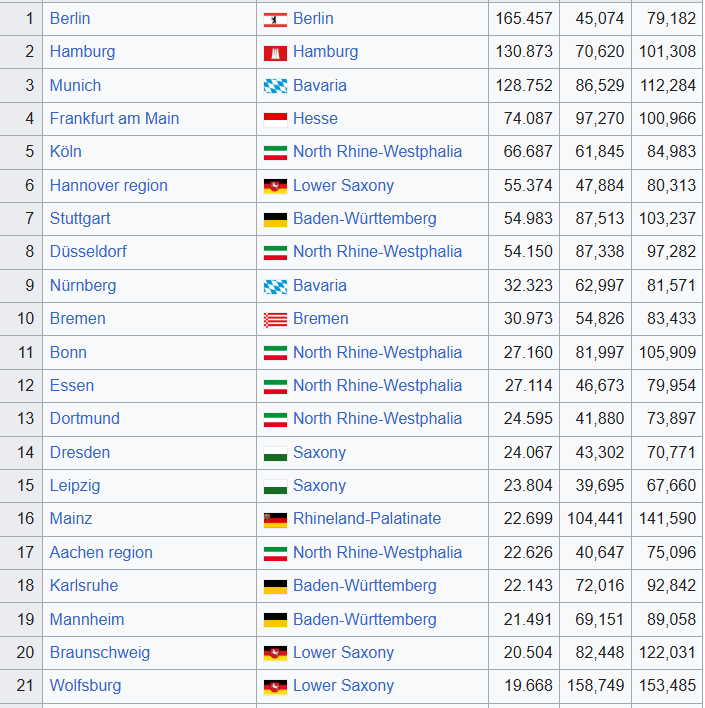Screen dimensions: 705x708
Task: Click the Rhineland-Palatinate flag icon
Action: pos(275,520)
